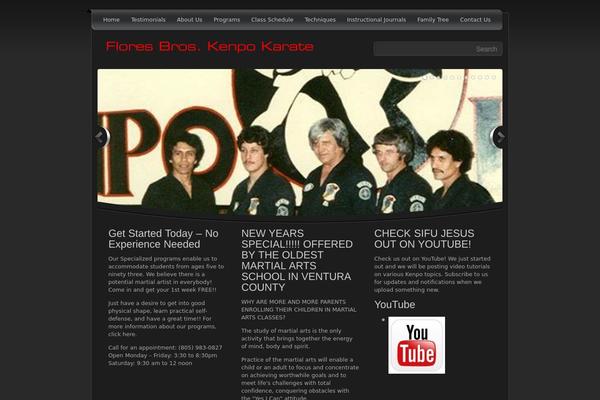Open the YouTube logo image link
Viewport: 600px width, 400px height.
(x=416, y=345)
